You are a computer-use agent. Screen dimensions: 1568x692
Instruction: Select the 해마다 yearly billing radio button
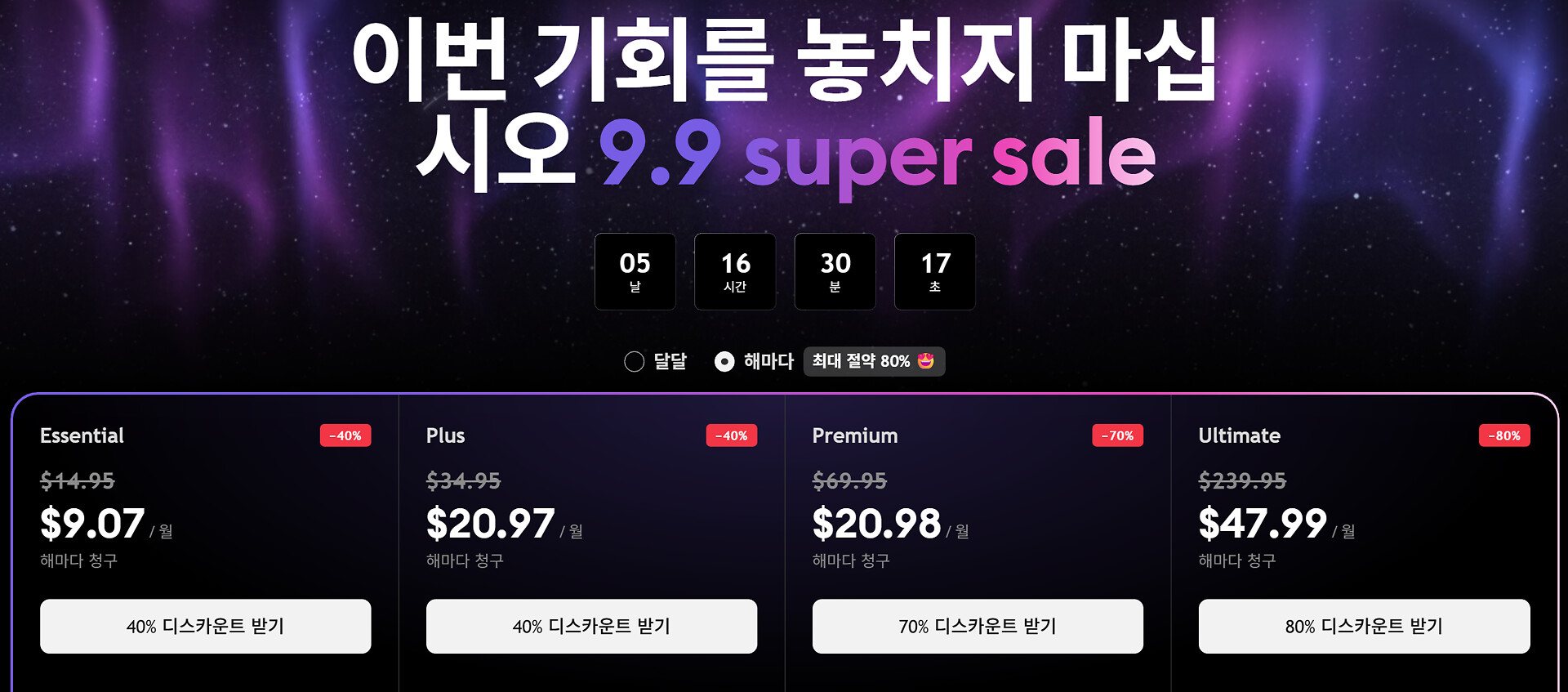[x=724, y=362]
